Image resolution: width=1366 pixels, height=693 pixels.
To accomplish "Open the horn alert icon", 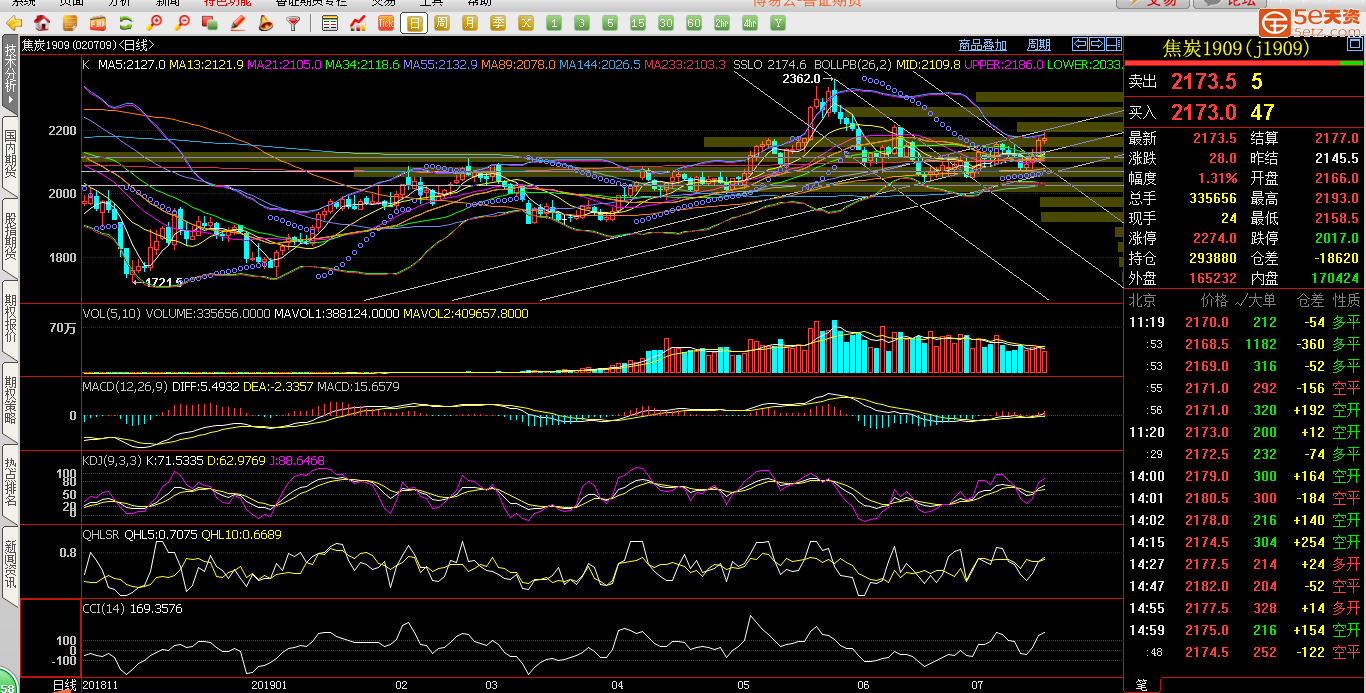I will pos(266,23).
